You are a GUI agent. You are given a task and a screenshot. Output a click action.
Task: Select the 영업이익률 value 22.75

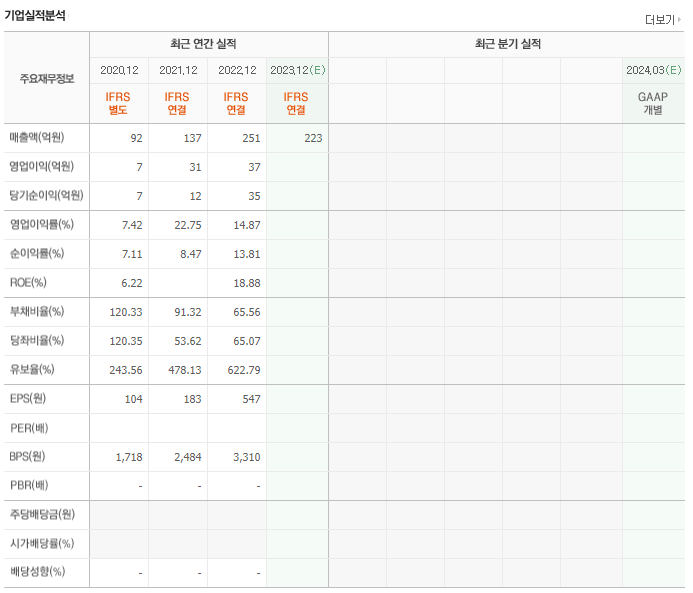click(x=188, y=225)
